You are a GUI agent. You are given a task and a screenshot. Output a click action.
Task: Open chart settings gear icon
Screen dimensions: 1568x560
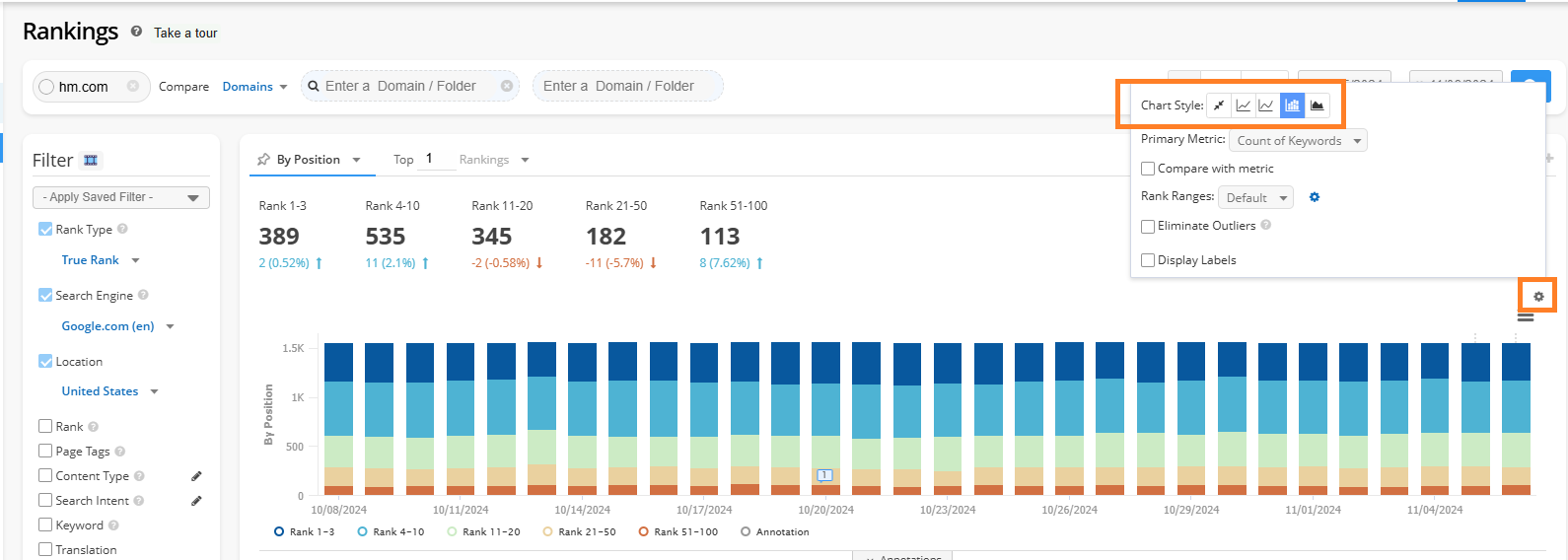pos(1537,296)
